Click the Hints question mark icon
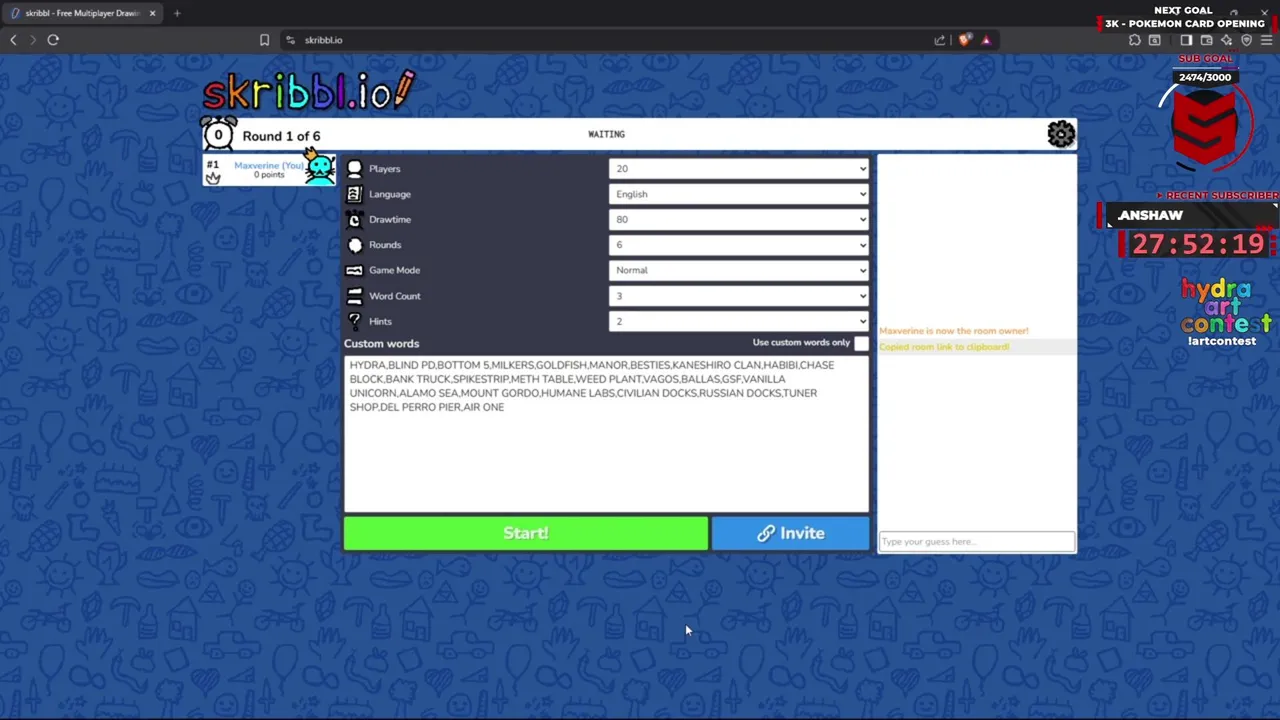This screenshot has height=720, width=1280. coord(354,321)
